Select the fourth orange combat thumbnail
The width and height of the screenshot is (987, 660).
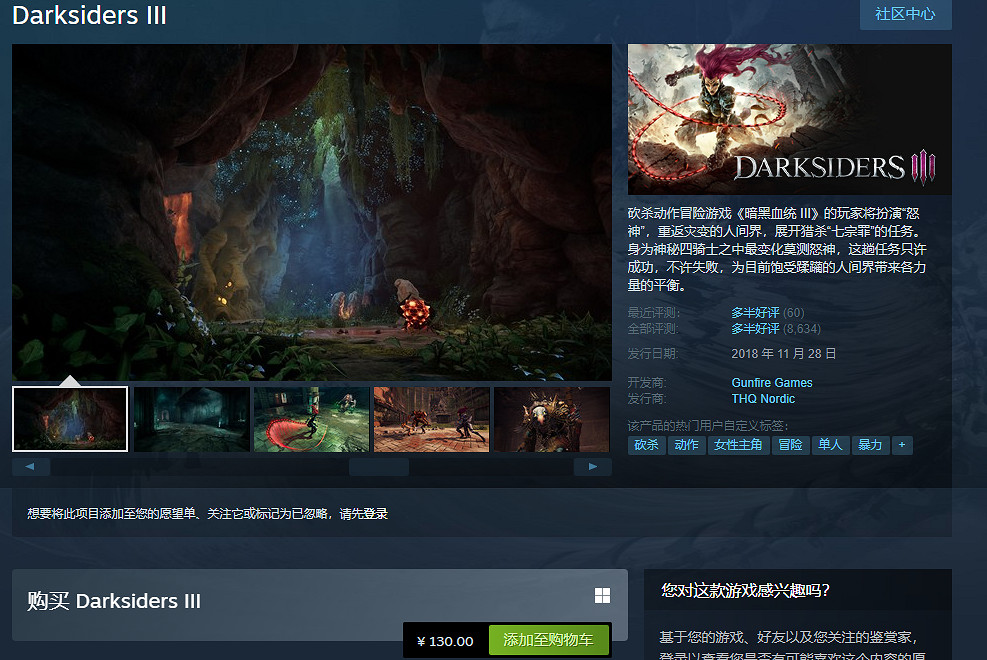point(431,419)
